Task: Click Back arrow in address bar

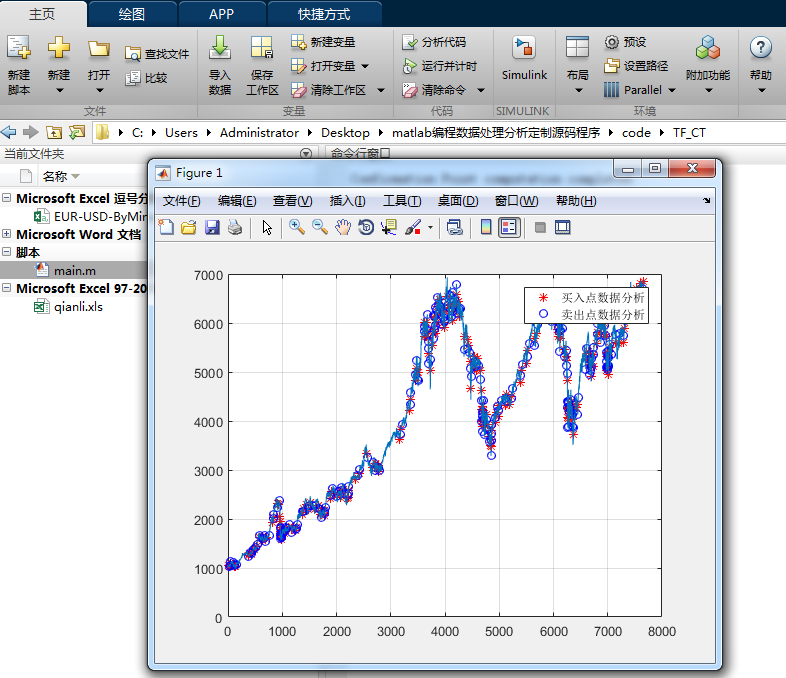Action: 9,132
